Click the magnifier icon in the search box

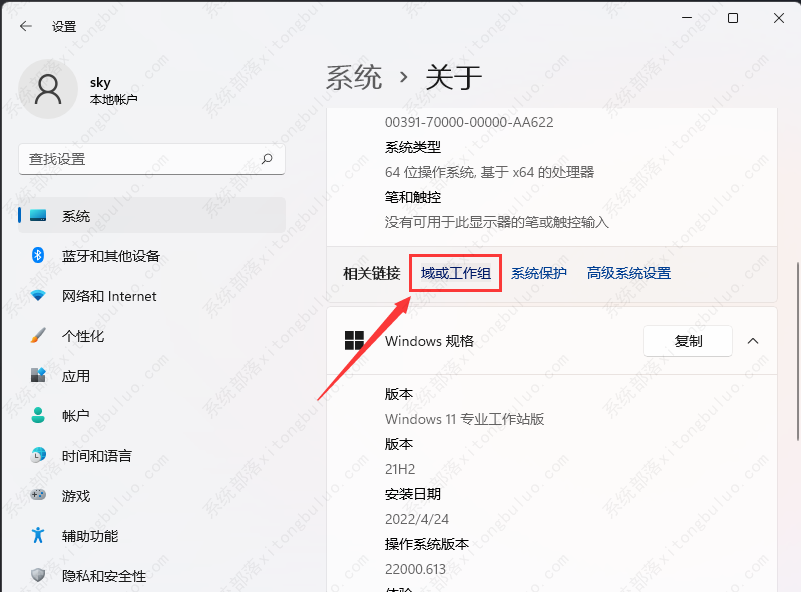(x=267, y=159)
